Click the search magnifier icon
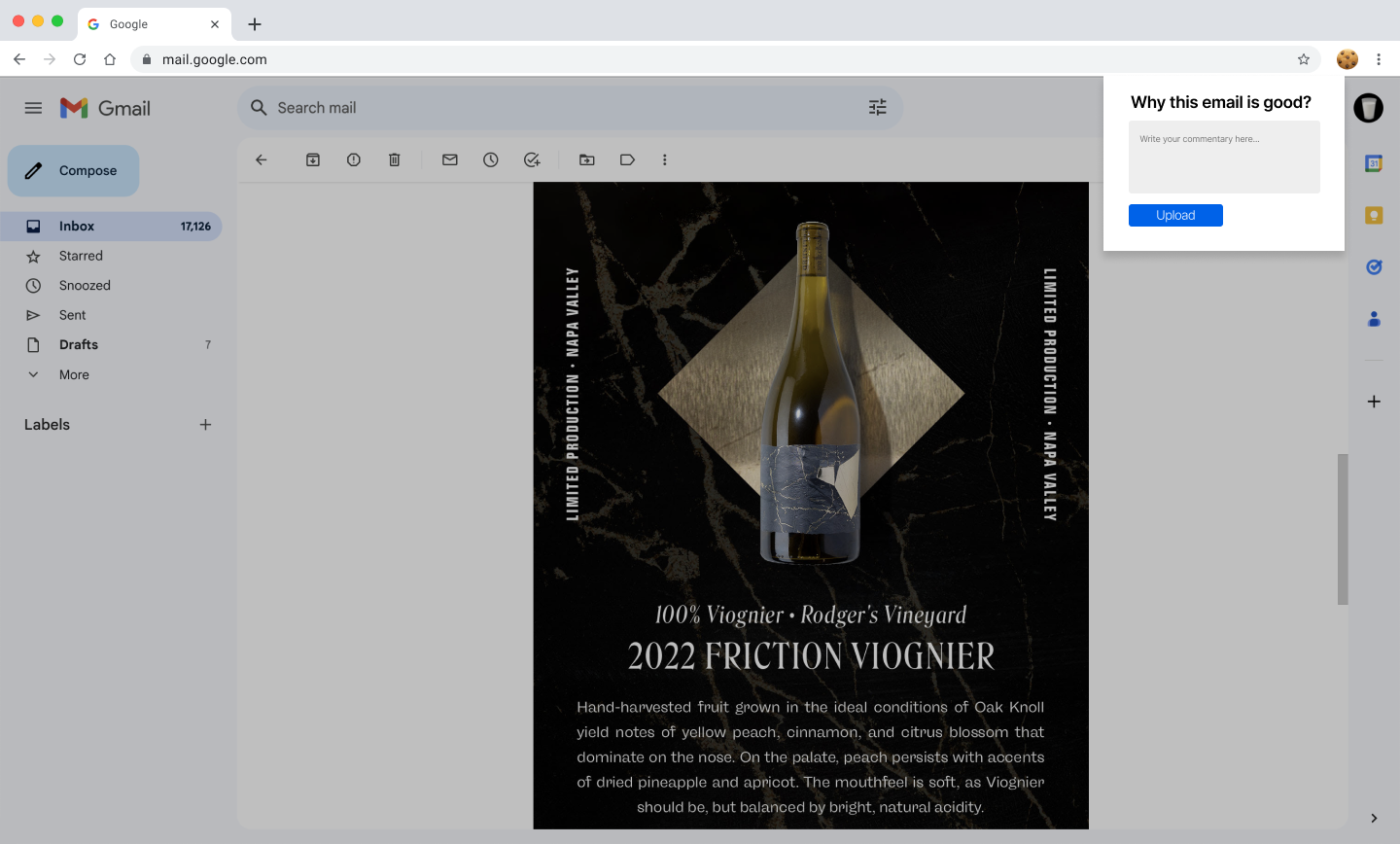Image resolution: width=1400 pixels, height=844 pixels. click(x=259, y=108)
